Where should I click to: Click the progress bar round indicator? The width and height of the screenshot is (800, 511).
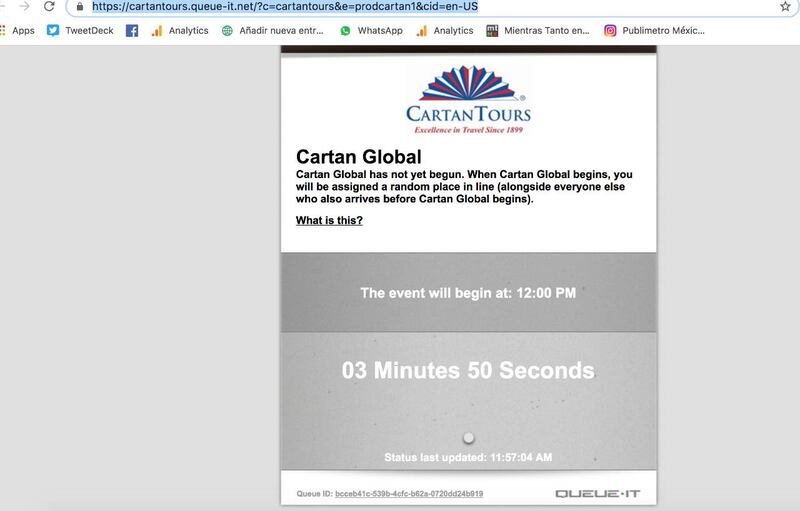[x=468, y=438]
